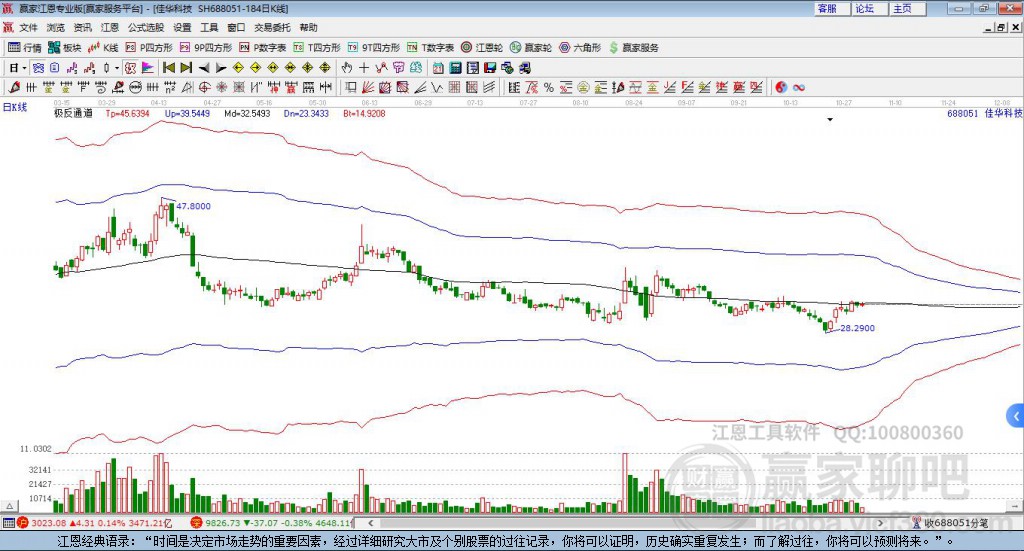Click the 28.2900 low price label
1024x551 pixels.
point(857,328)
